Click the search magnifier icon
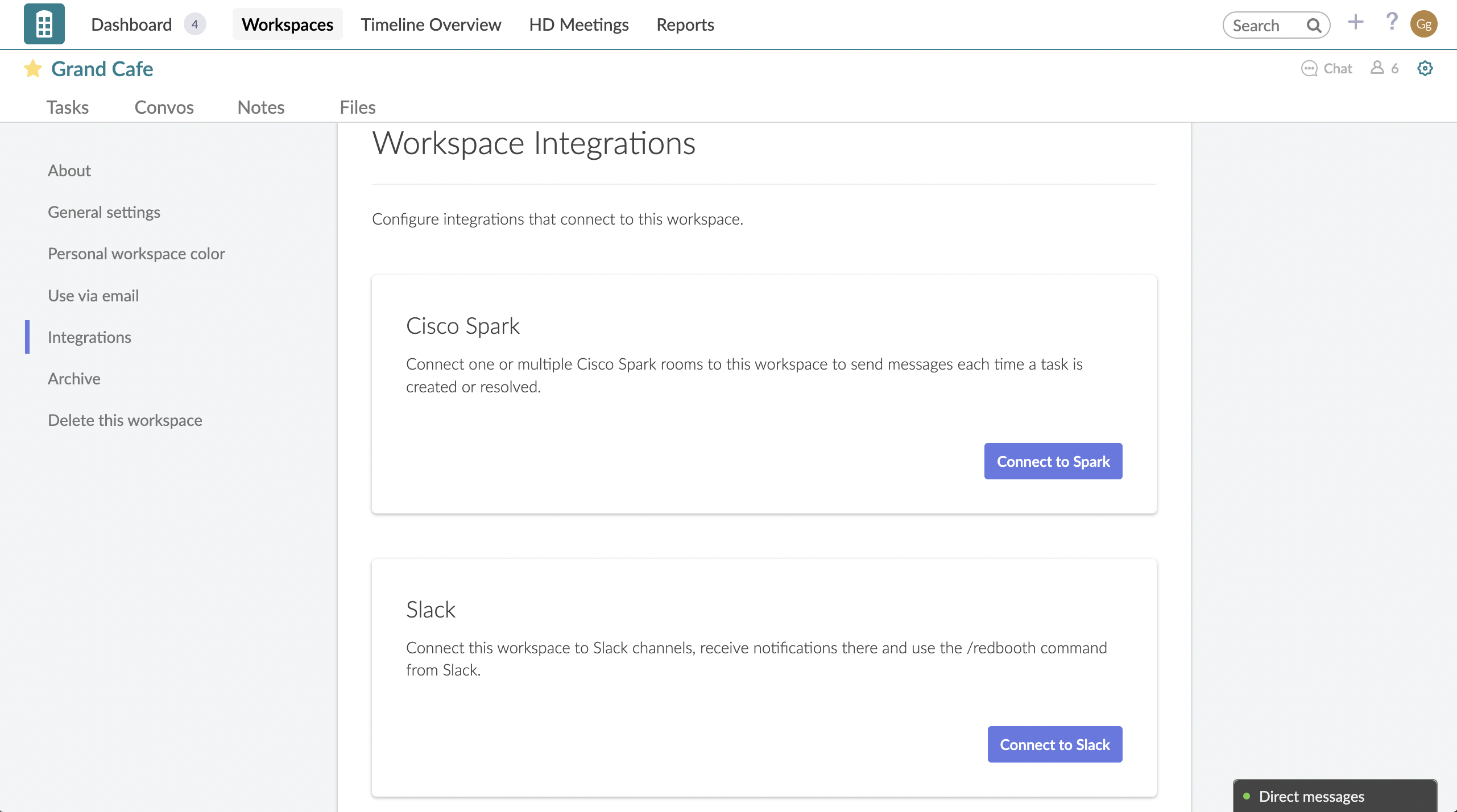The image size is (1457, 812). point(1314,26)
